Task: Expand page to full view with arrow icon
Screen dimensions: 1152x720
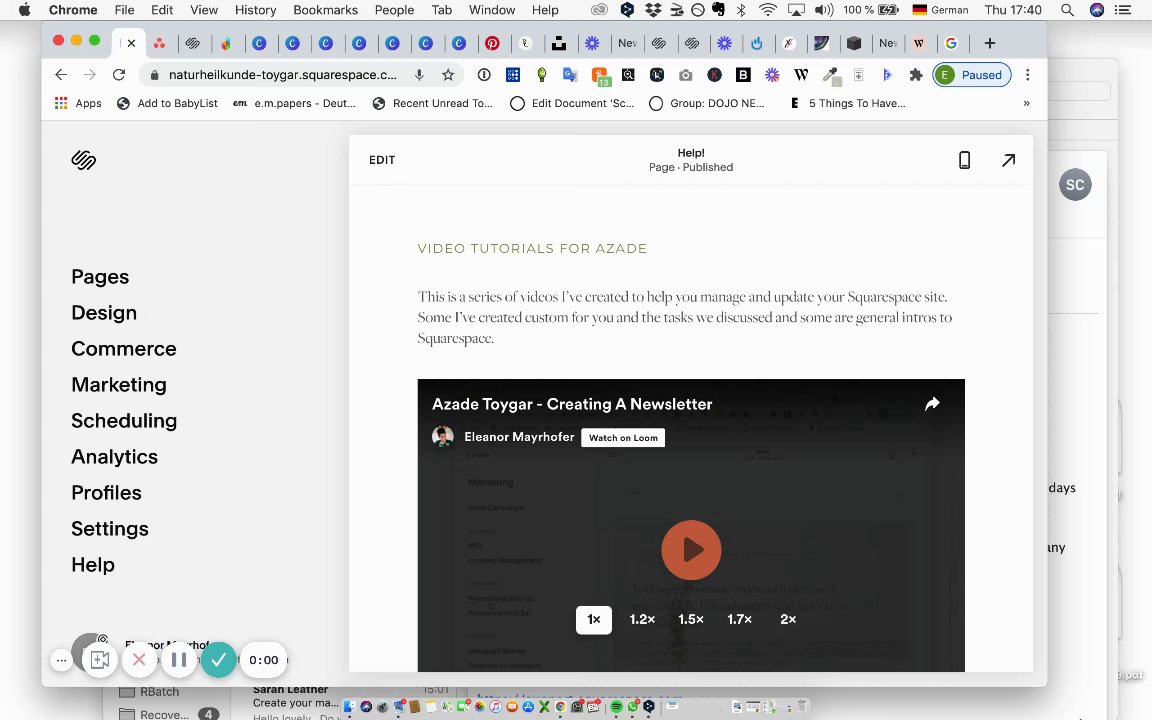Action: 1009,160
